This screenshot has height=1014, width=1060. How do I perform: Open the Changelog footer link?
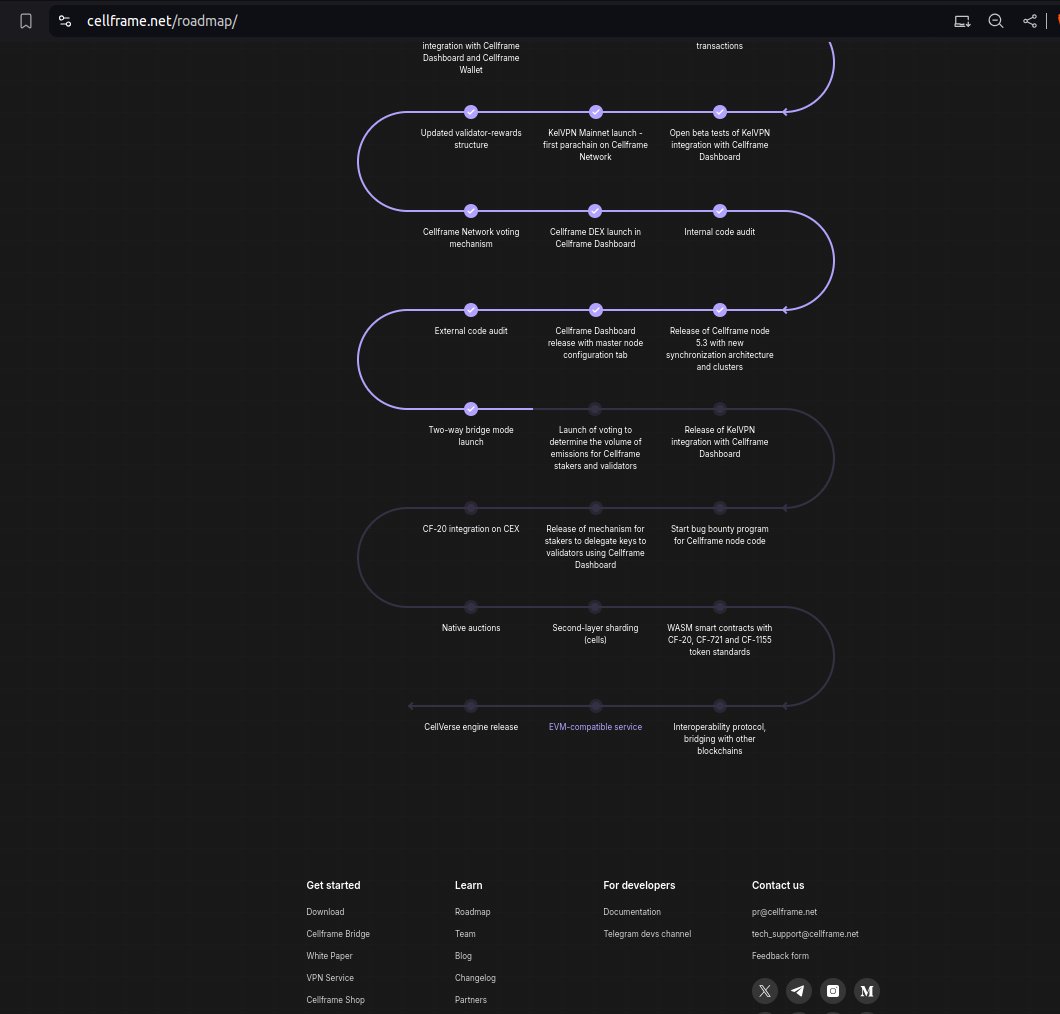(x=475, y=977)
